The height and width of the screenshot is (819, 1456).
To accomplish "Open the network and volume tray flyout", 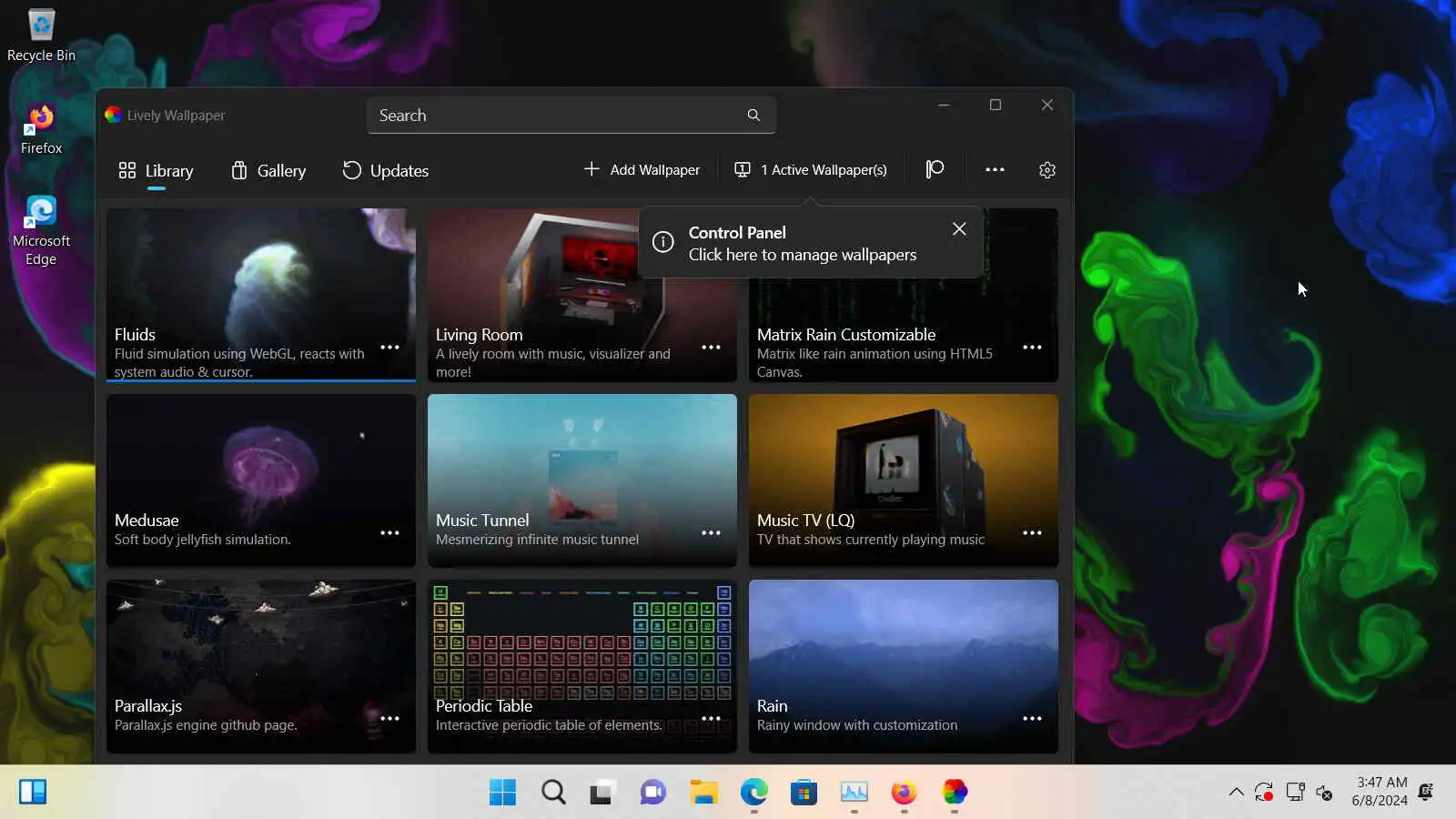I will (x=1325, y=793).
